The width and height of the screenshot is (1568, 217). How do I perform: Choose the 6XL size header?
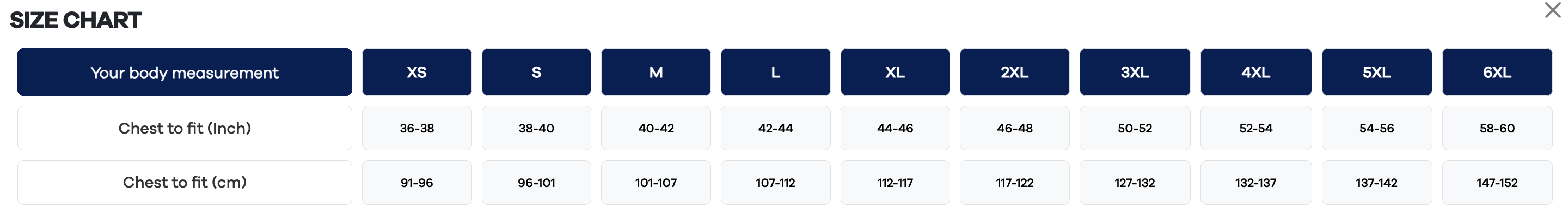[x=1497, y=72]
